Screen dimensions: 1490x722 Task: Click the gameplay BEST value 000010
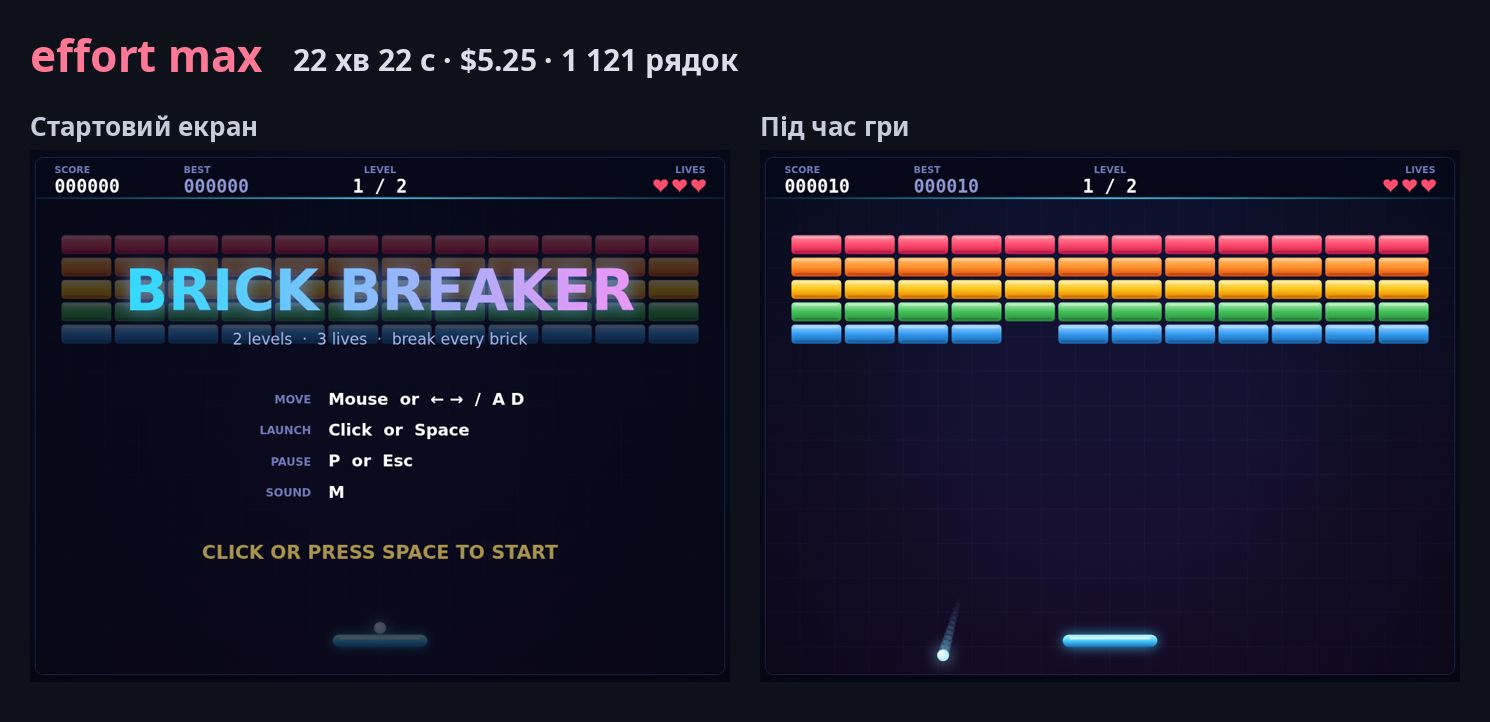pyautogui.click(x=946, y=186)
